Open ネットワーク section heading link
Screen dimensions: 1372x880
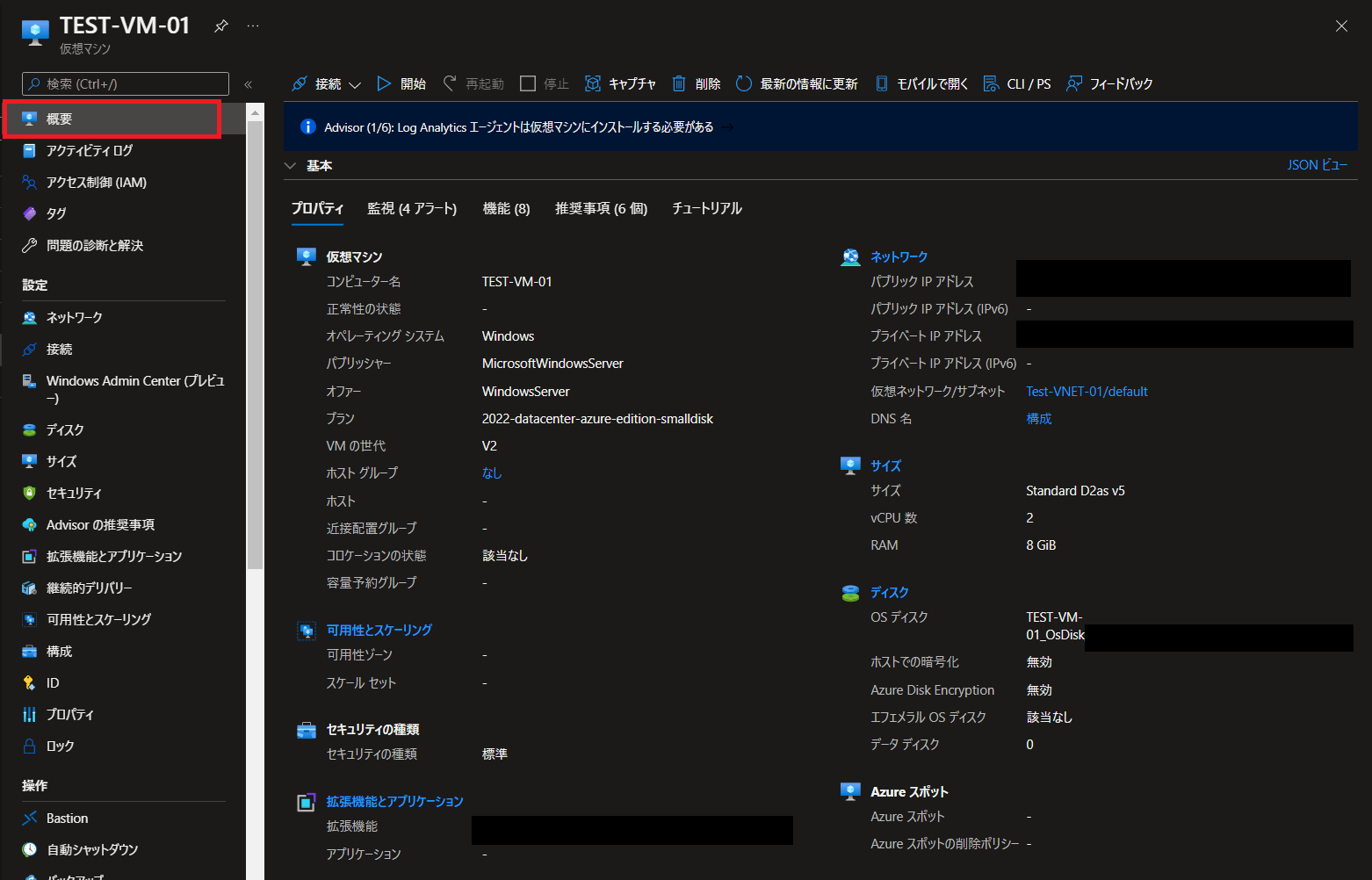click(899, 257)
